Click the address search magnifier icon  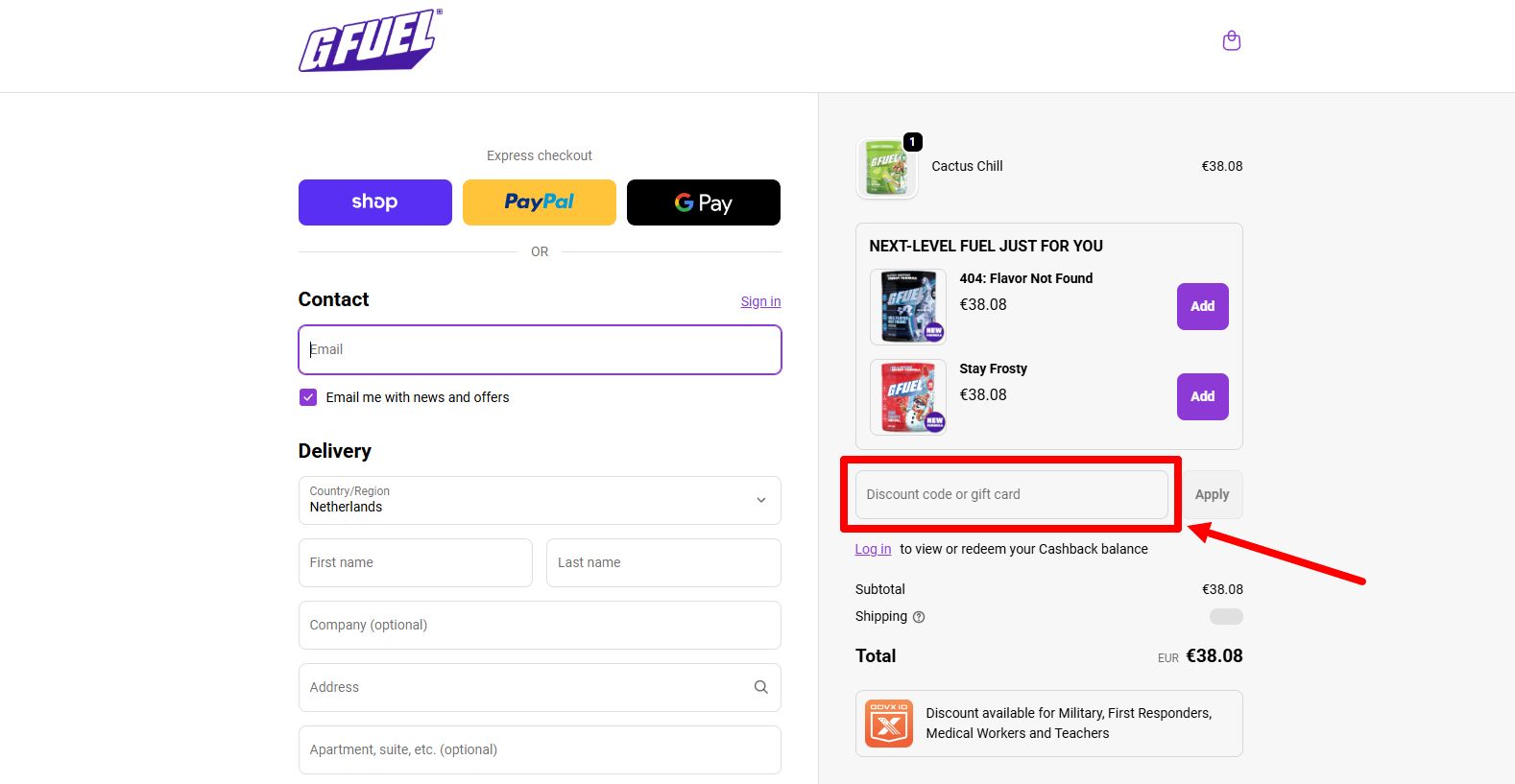(x=761, y=687)
